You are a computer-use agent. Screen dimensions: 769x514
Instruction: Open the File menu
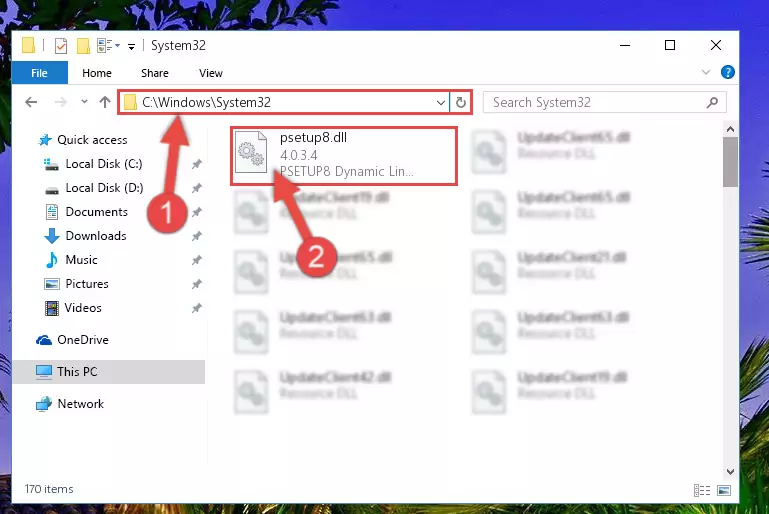click(40, 73)
